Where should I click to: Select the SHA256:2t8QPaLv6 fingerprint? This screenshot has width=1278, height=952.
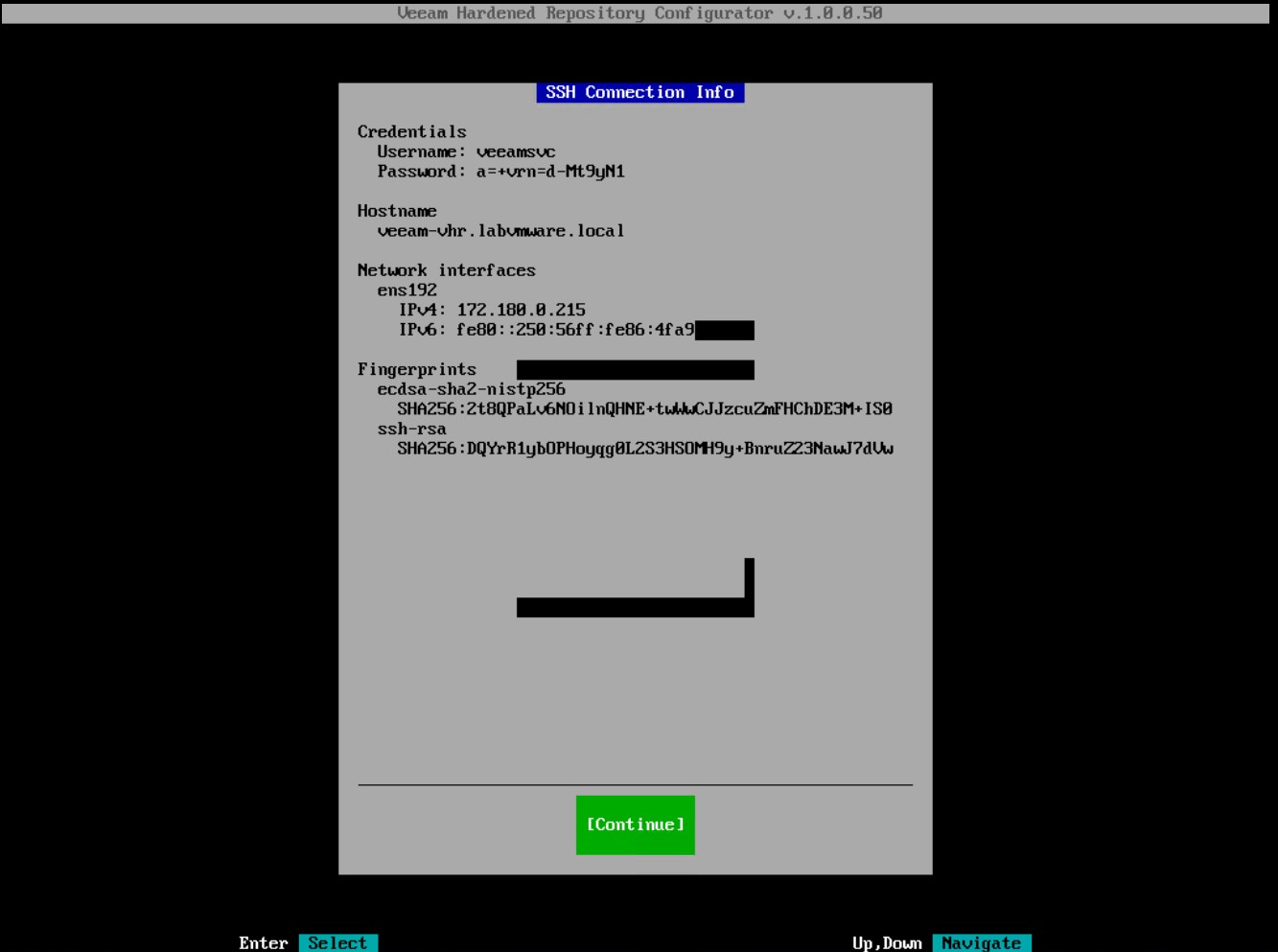tap(645, 408)
